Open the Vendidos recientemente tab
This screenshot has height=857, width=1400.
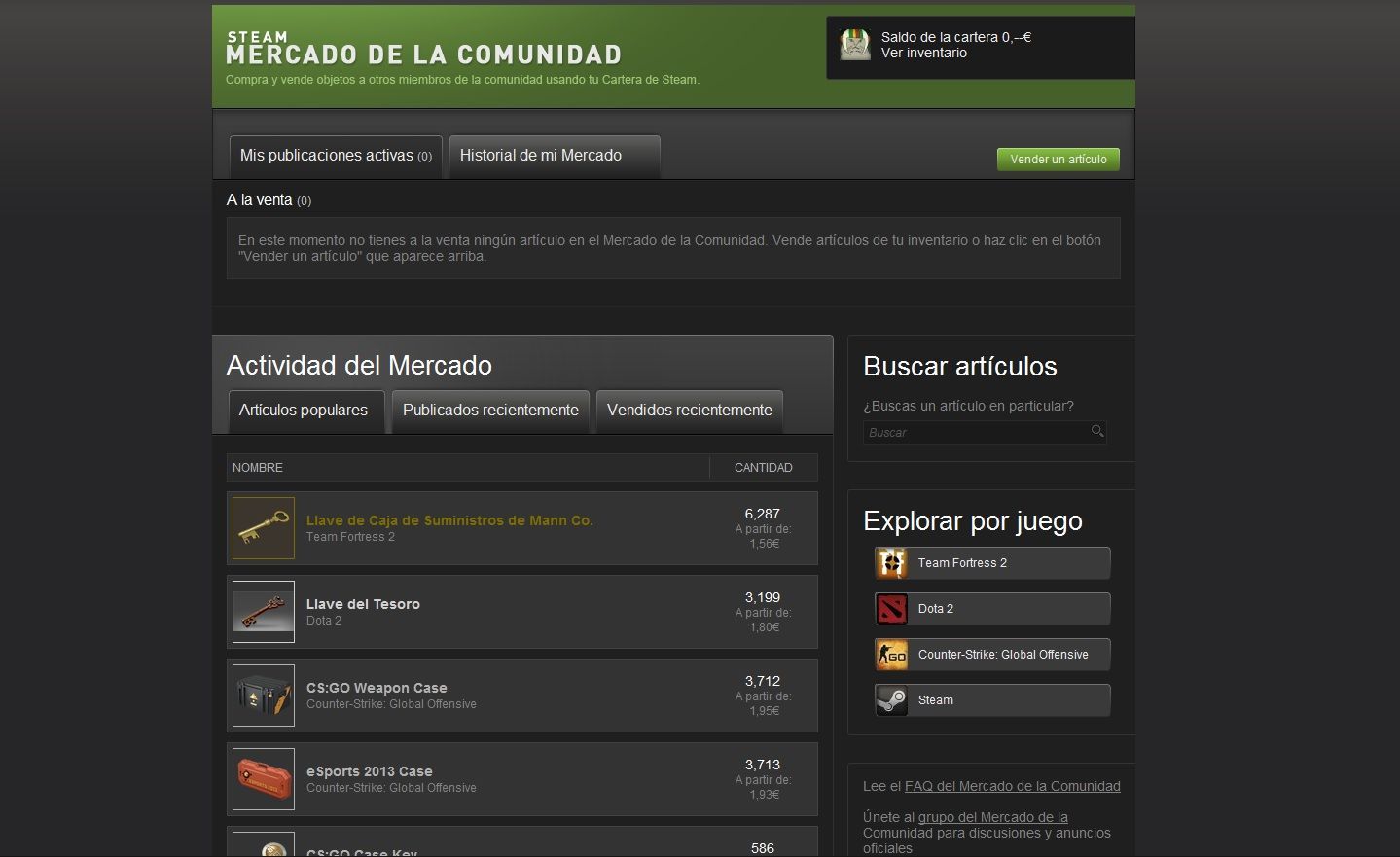[689, 411]
